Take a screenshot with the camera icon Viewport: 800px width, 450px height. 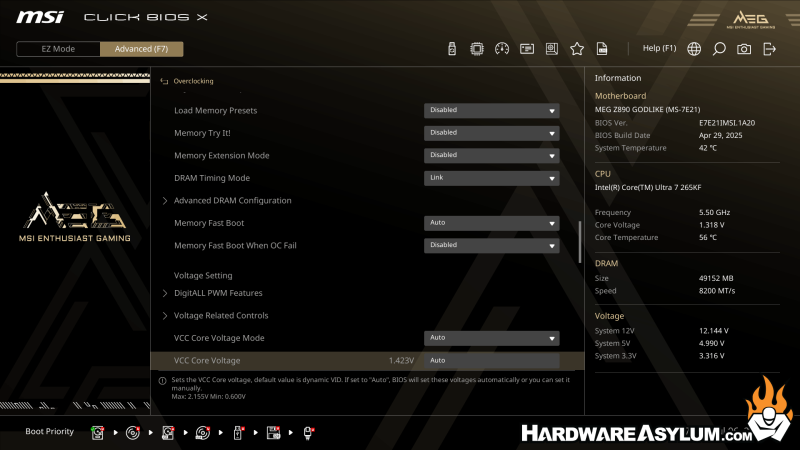pyautogui.click(x=744, y=49)
